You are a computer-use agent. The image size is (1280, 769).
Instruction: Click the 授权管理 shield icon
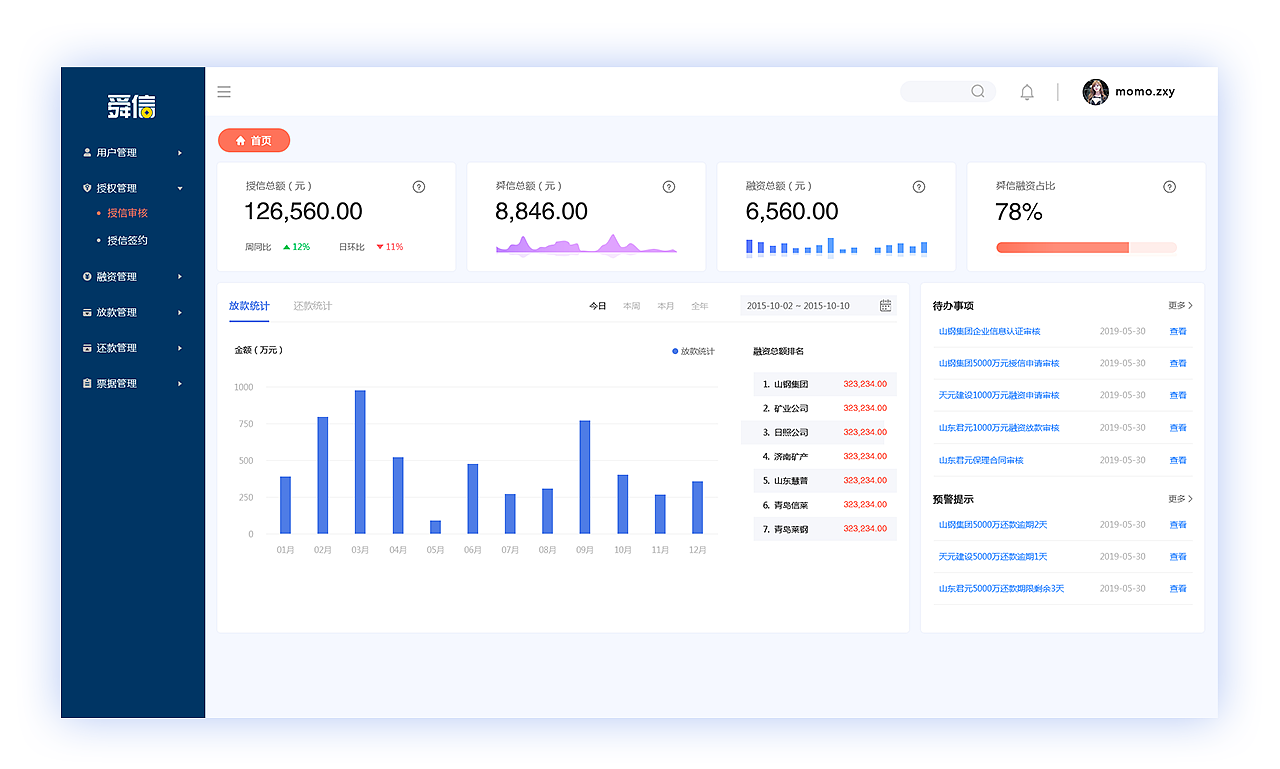(x=87, y=188)
